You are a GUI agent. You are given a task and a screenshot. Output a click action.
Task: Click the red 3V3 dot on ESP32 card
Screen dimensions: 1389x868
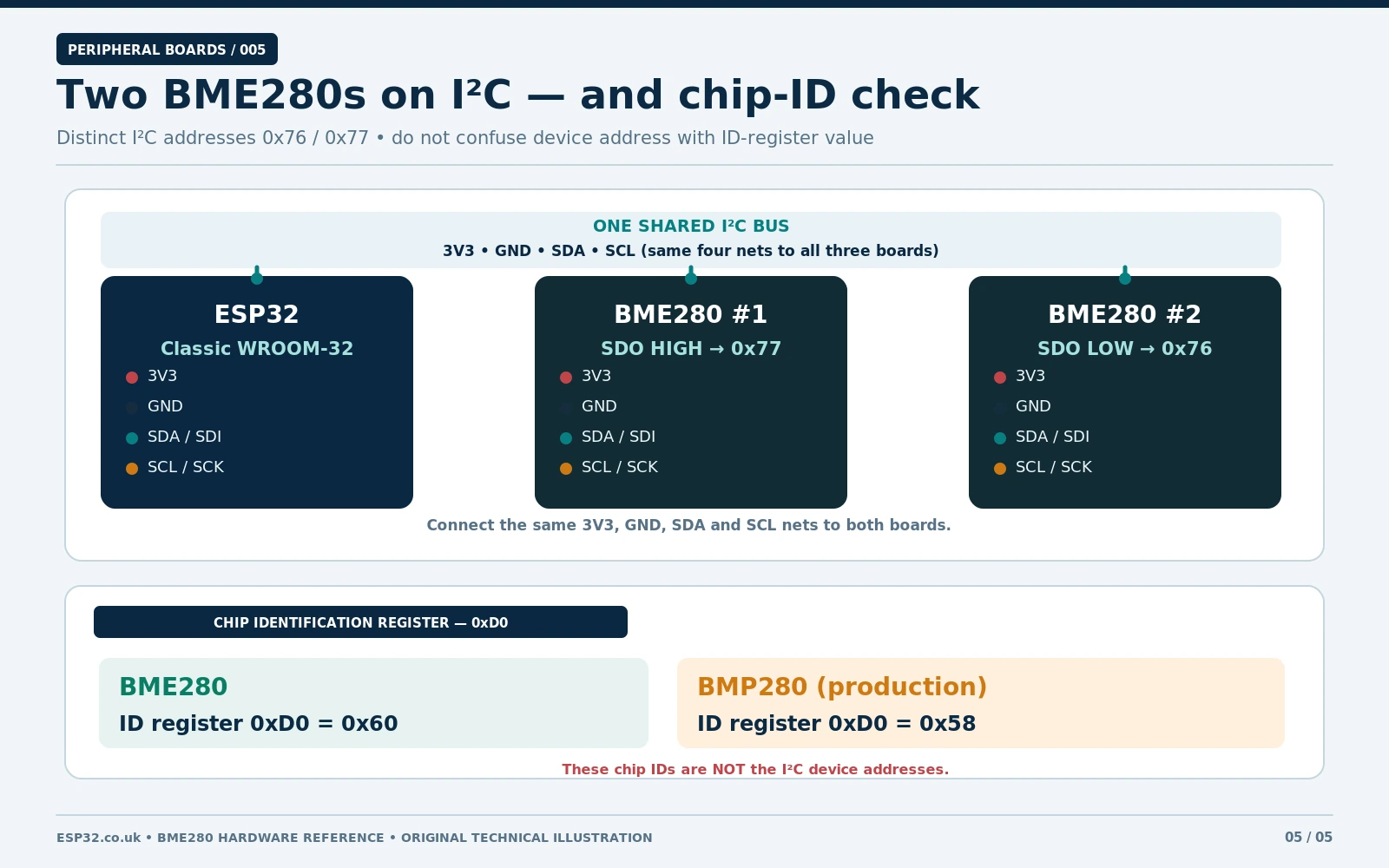point(132,378)
